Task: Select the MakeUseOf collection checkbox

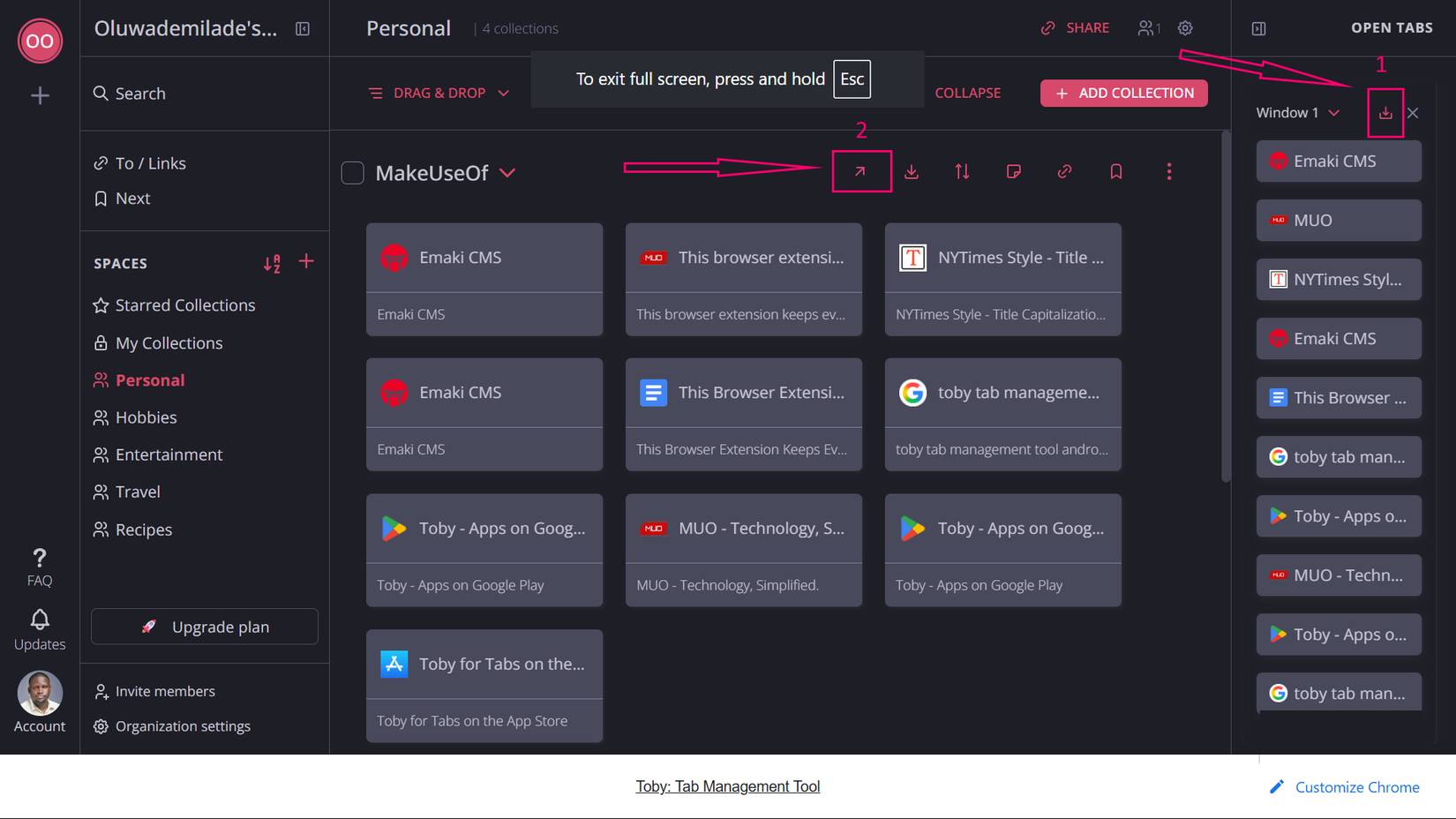Action: pos(353,173)
